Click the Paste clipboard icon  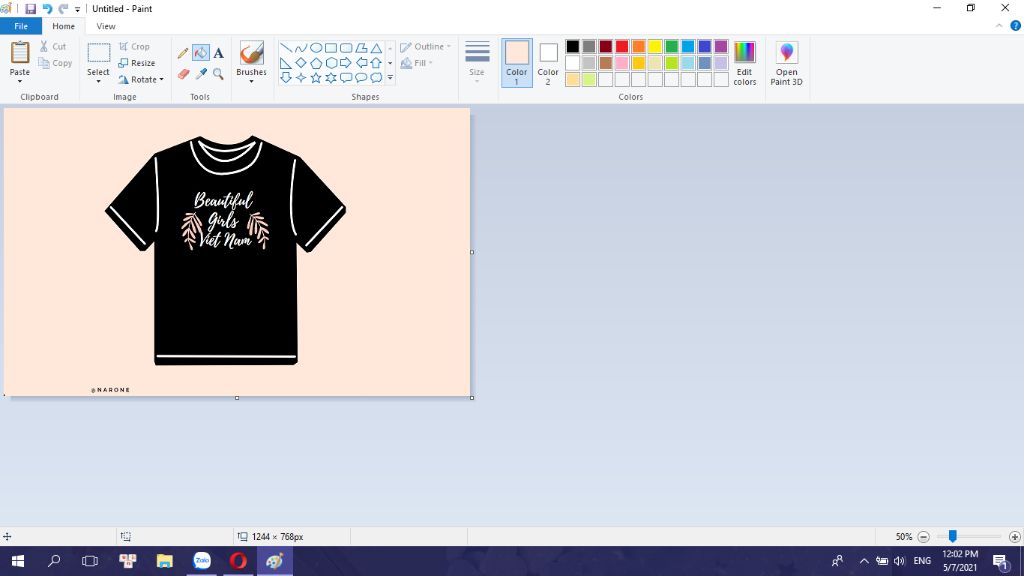[20, 53]
